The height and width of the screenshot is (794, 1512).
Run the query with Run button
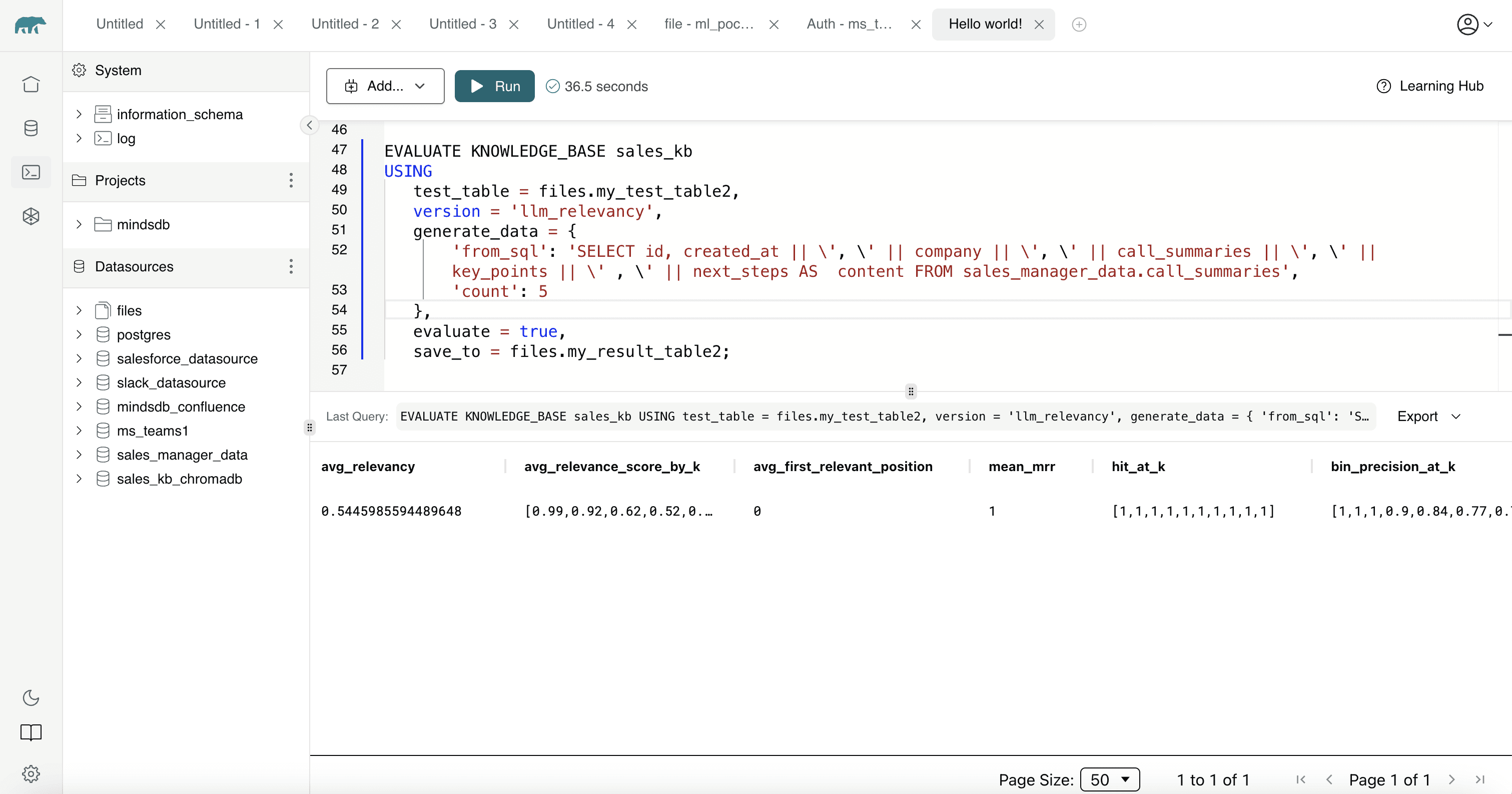tap(494, 86)
